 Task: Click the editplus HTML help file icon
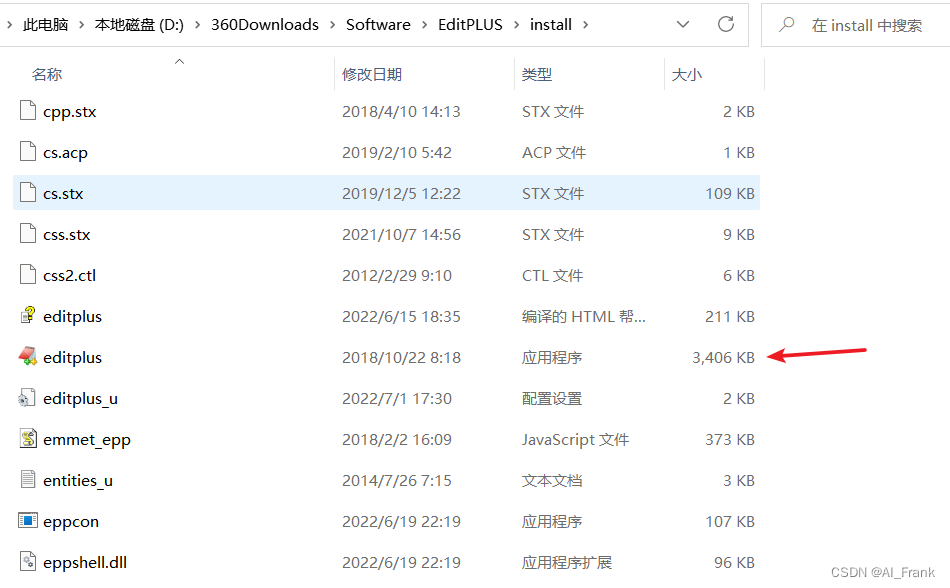pos(28,315)
